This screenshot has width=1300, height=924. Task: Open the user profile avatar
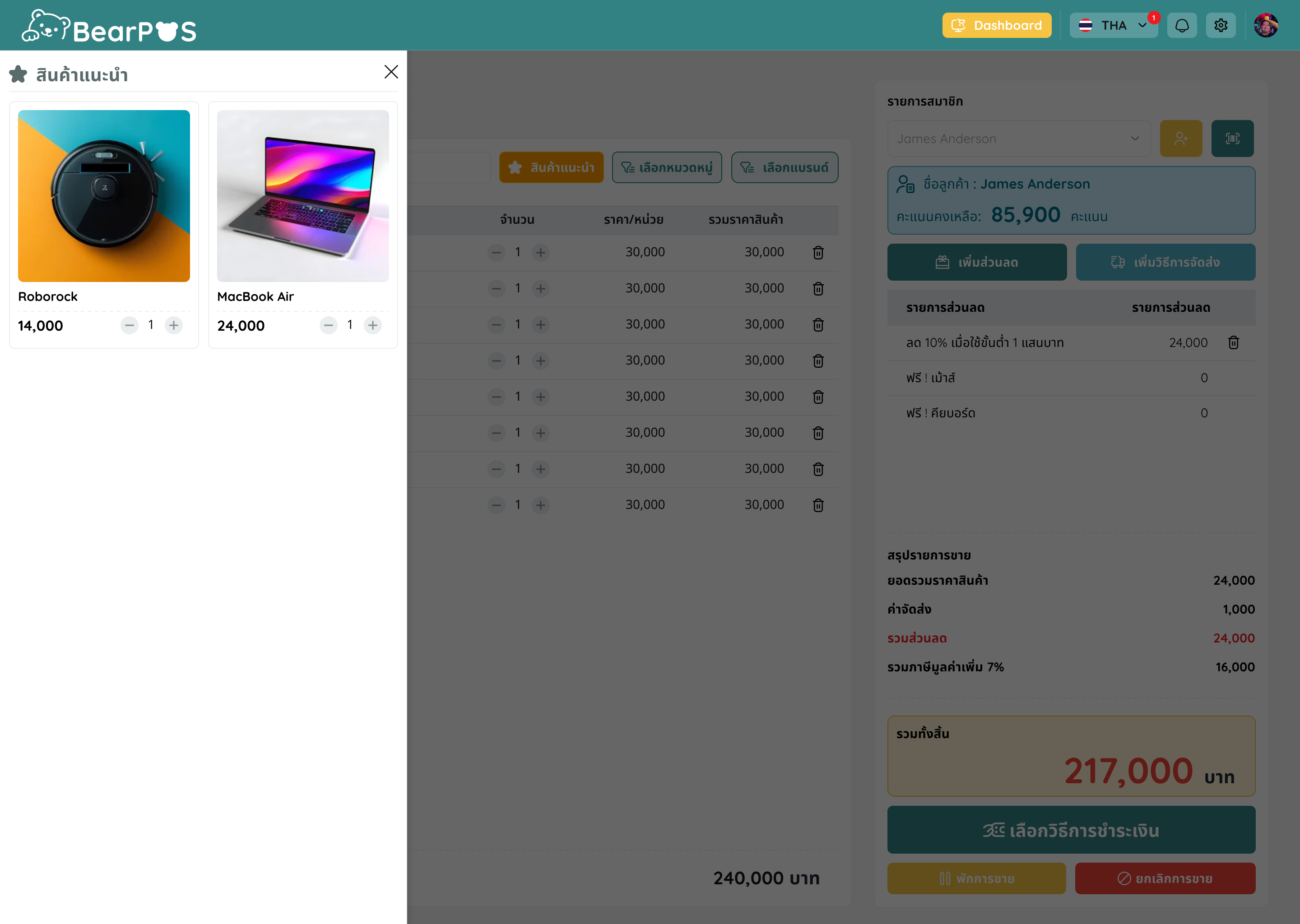coord(1266,25)
